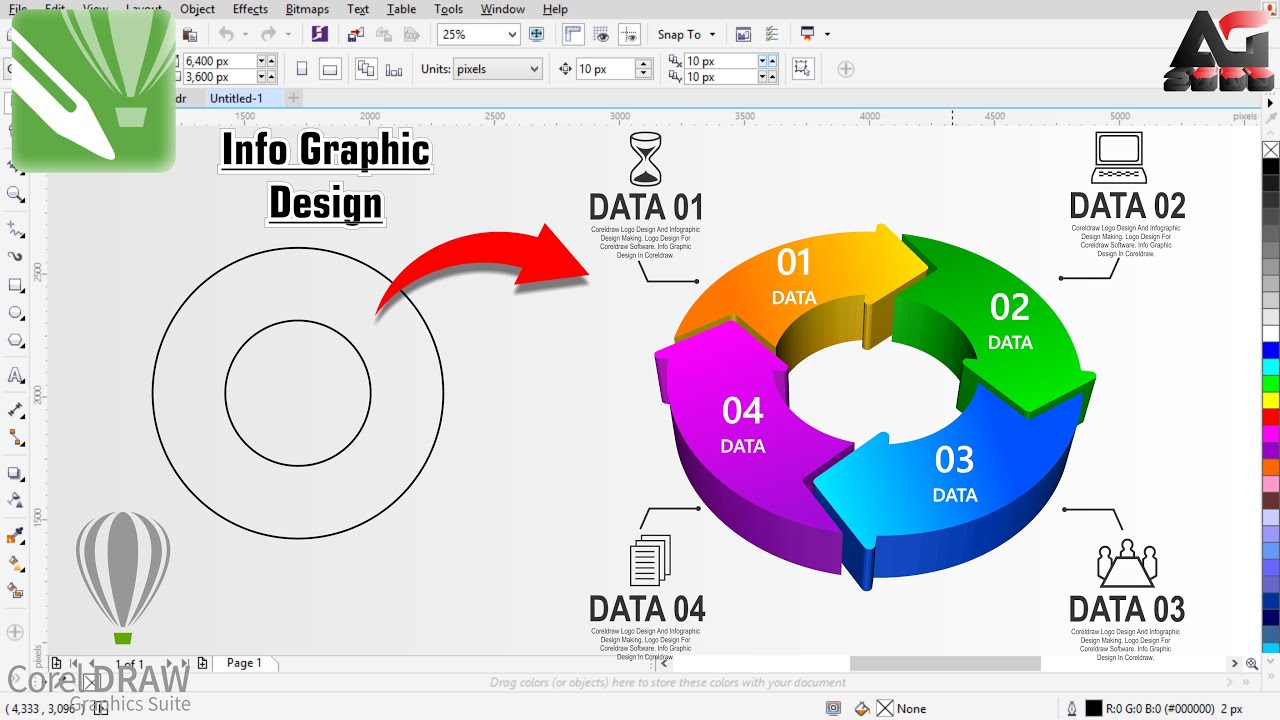Select the Transparency tool
The width and height of the screenshot is (1280, 720).
(16, 500)
